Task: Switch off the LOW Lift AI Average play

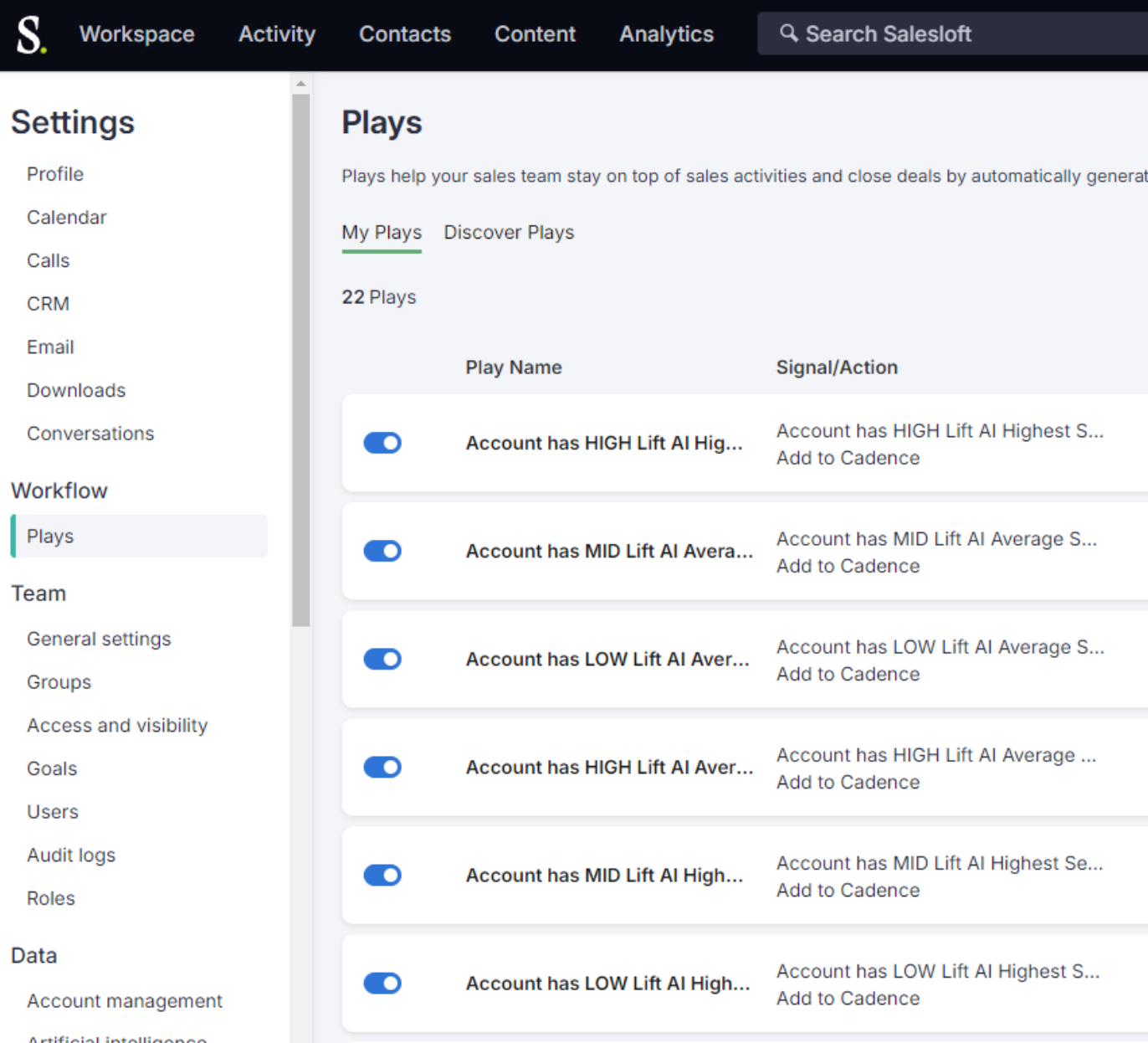Action: click(382, 659)
